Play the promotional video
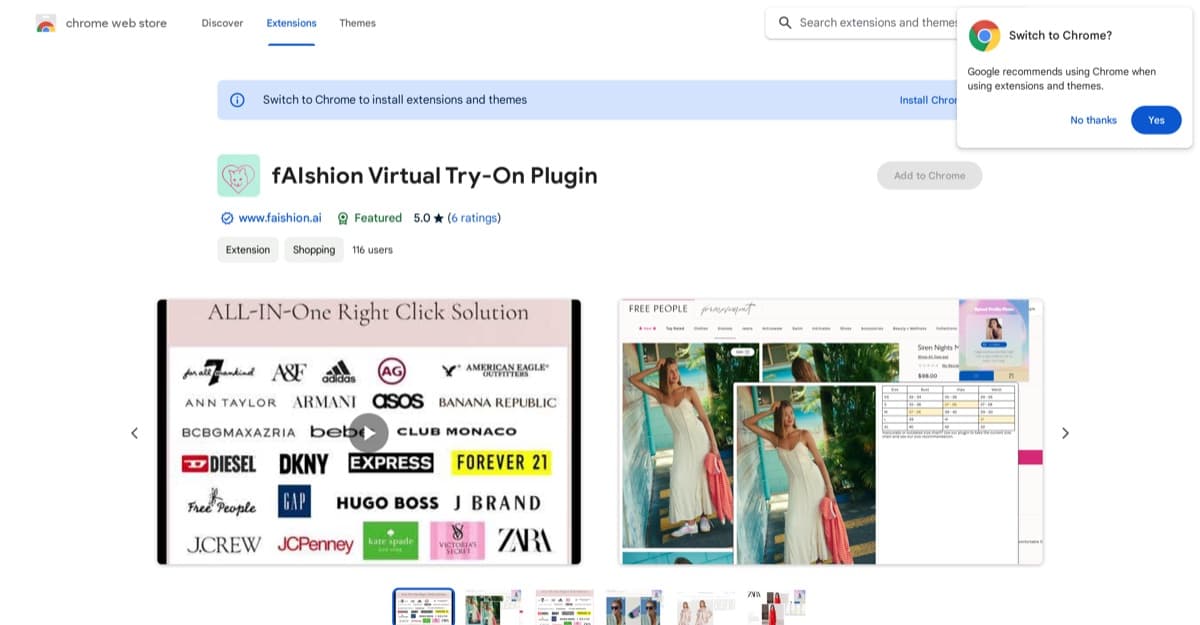This screenshot has width=1200, height=625. click(367, 432)
